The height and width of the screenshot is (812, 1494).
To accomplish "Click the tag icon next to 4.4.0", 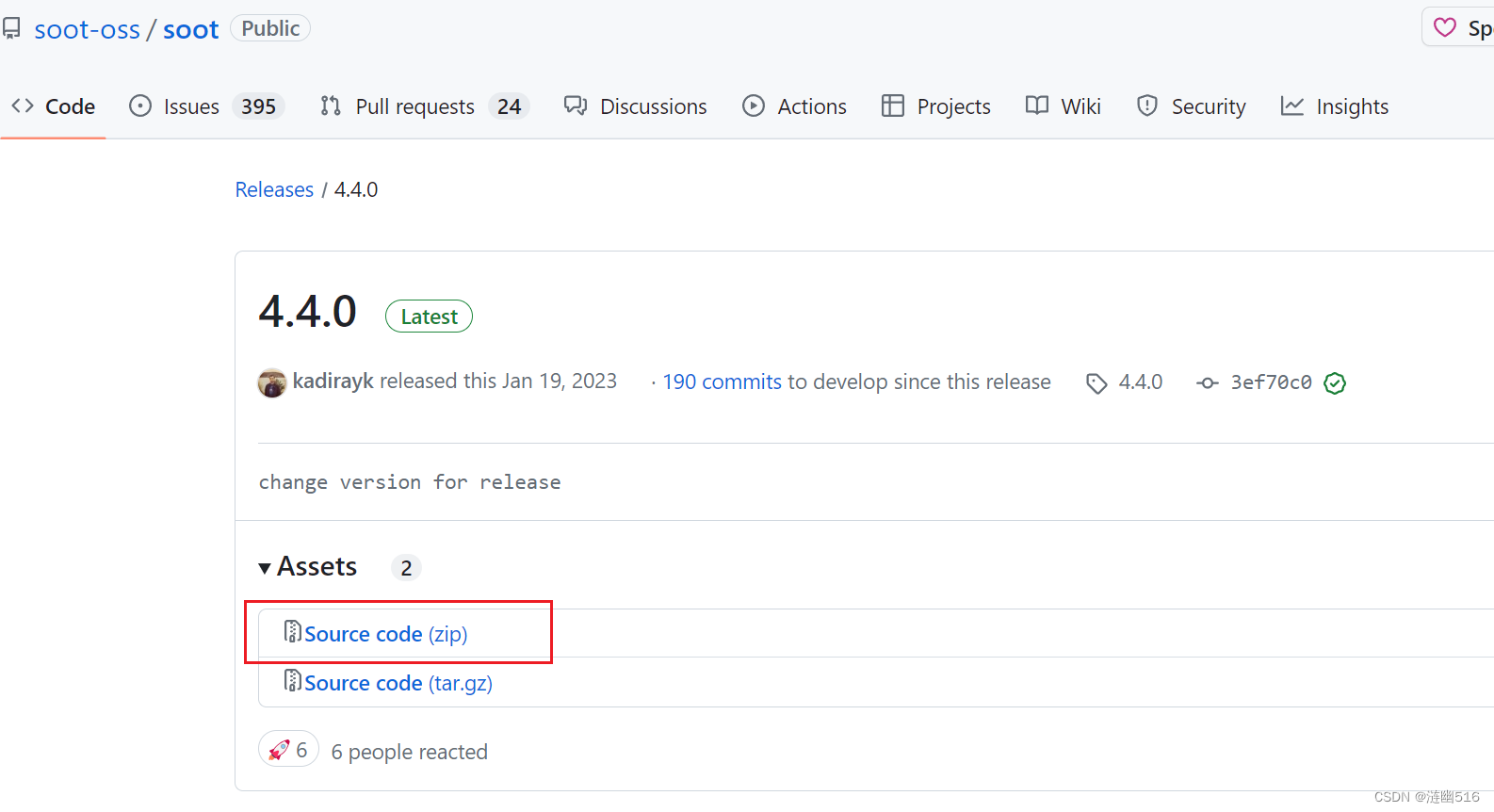I will [1096, 383].
